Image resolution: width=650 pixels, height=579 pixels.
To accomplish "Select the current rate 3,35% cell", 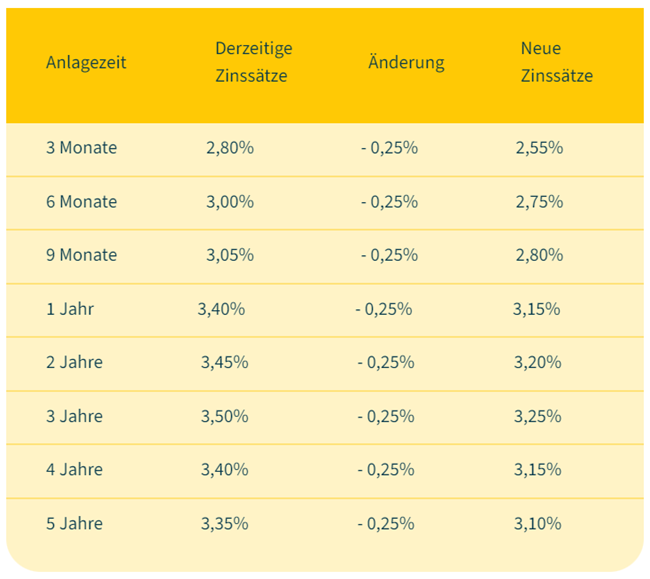I will [x=224, y=523].
